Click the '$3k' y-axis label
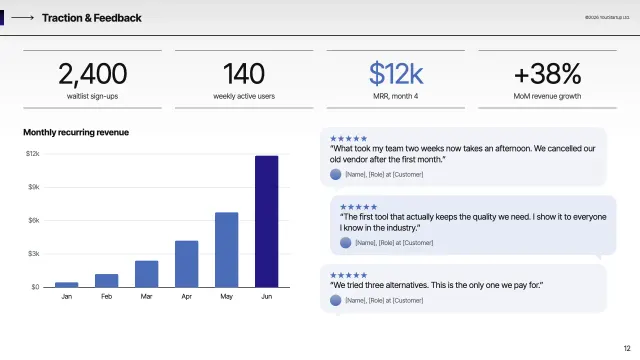This screenshot has height=360, width=640. click(x=34, y=254)
